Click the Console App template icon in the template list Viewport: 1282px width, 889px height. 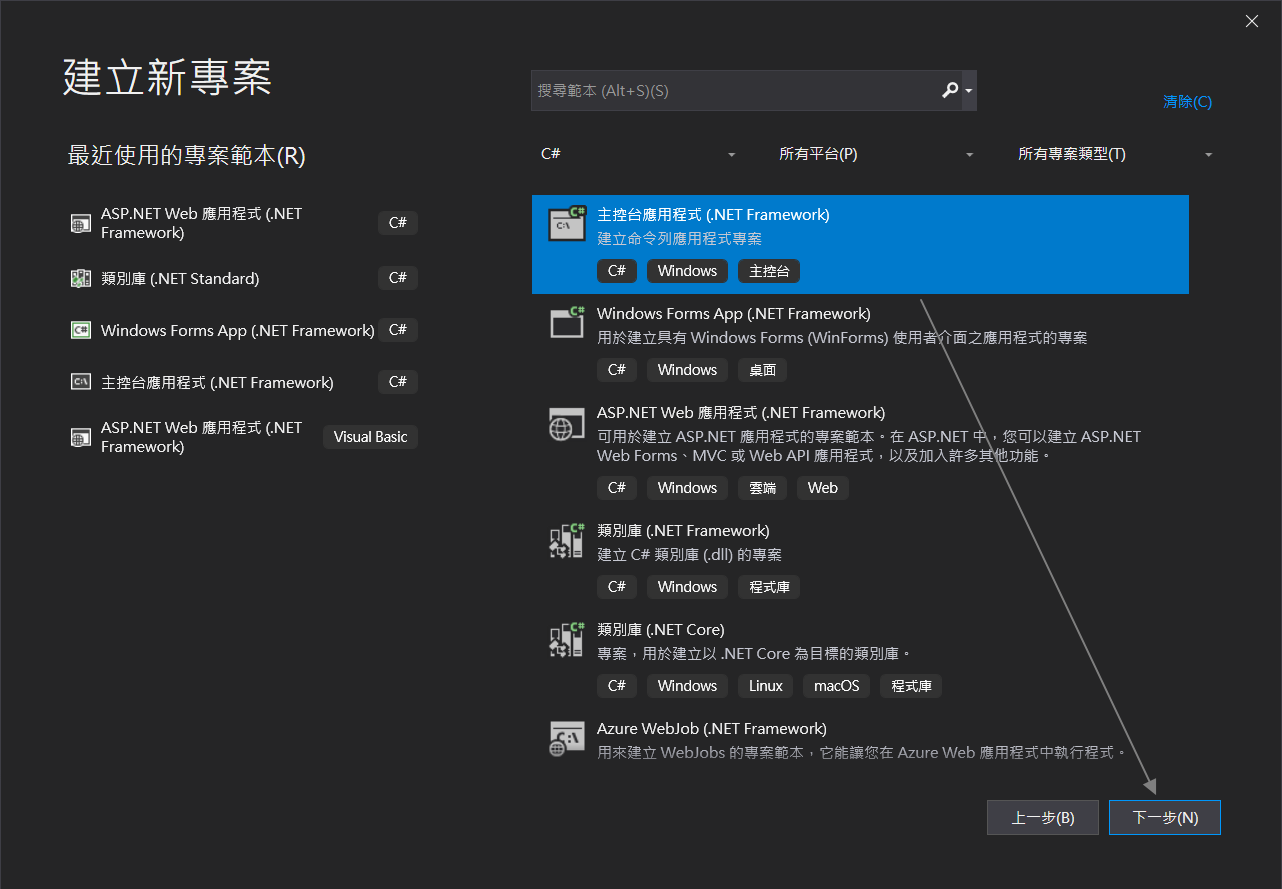coord(567,223)
